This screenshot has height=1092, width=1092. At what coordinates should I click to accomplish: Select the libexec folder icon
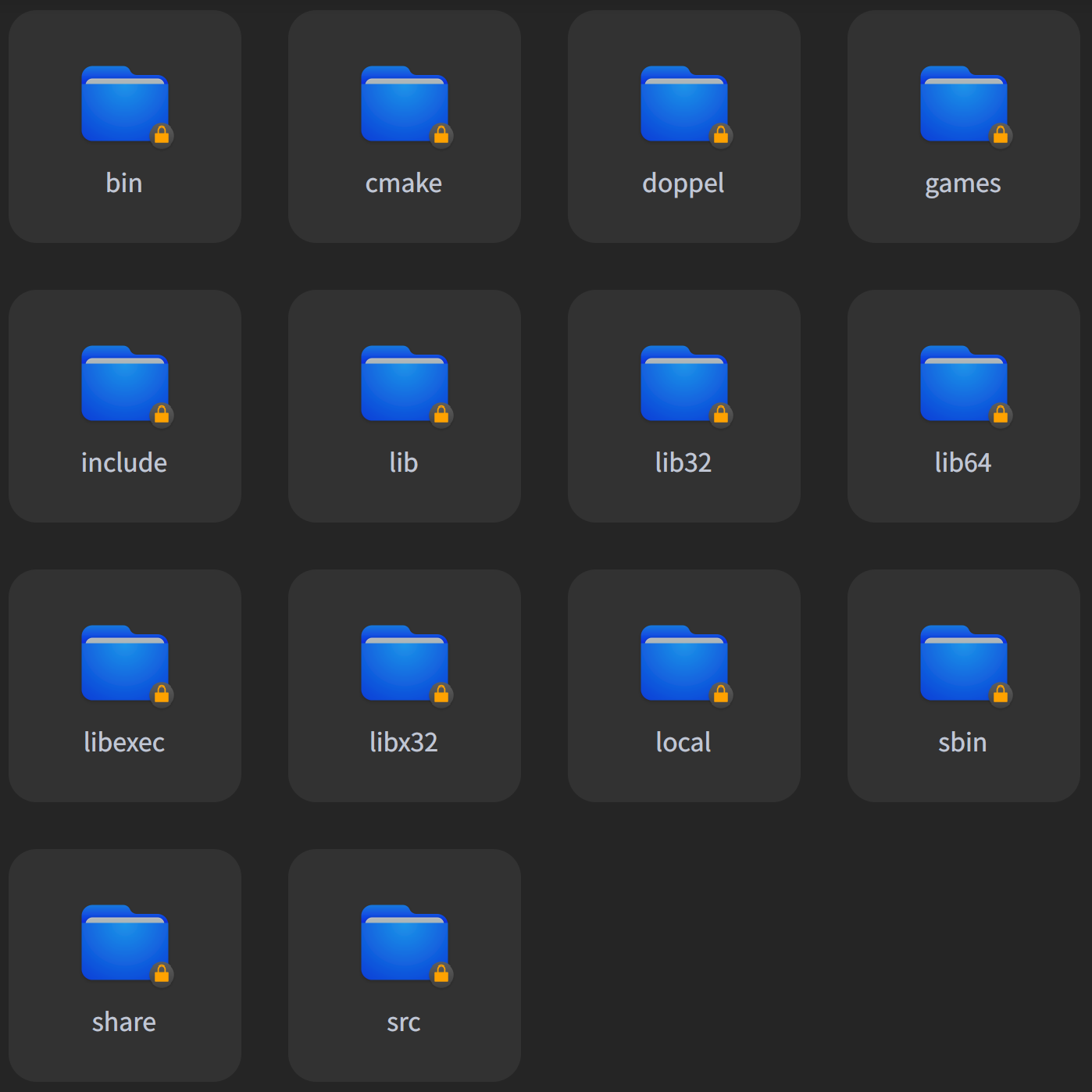[125, 663]
